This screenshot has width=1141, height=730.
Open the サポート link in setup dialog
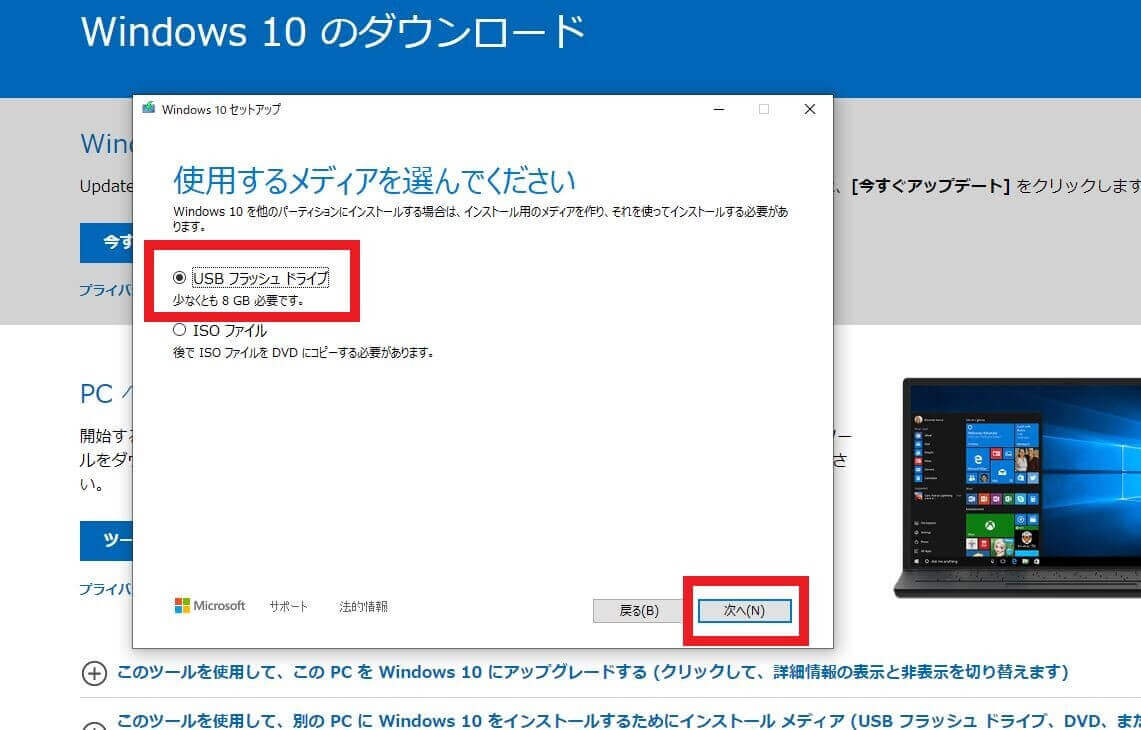click(289, 606)
